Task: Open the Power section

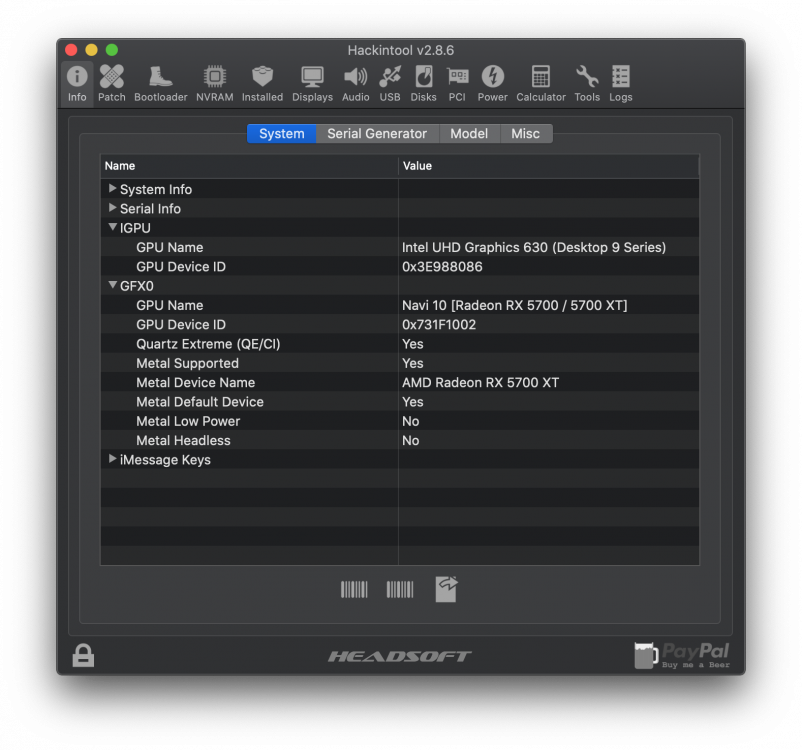Action: [493, 84]
